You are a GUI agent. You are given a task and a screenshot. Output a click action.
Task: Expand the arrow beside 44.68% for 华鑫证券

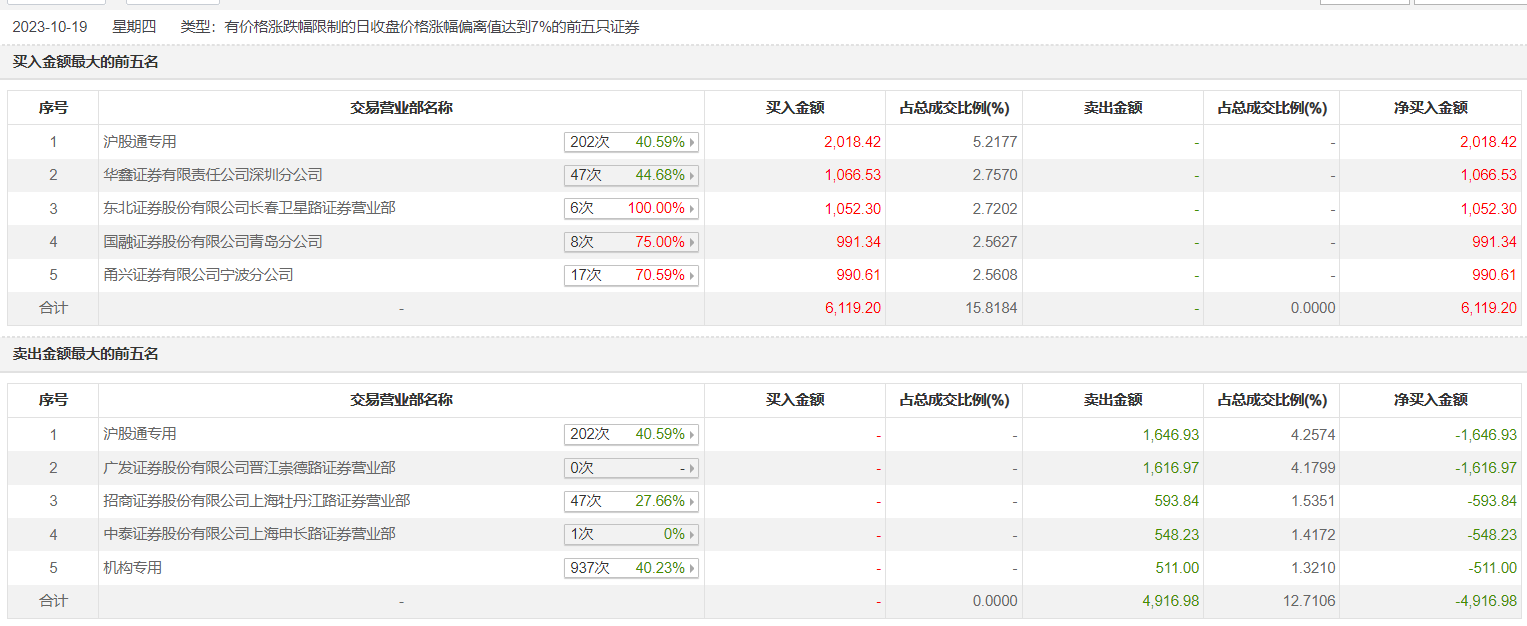click(692, 175)
